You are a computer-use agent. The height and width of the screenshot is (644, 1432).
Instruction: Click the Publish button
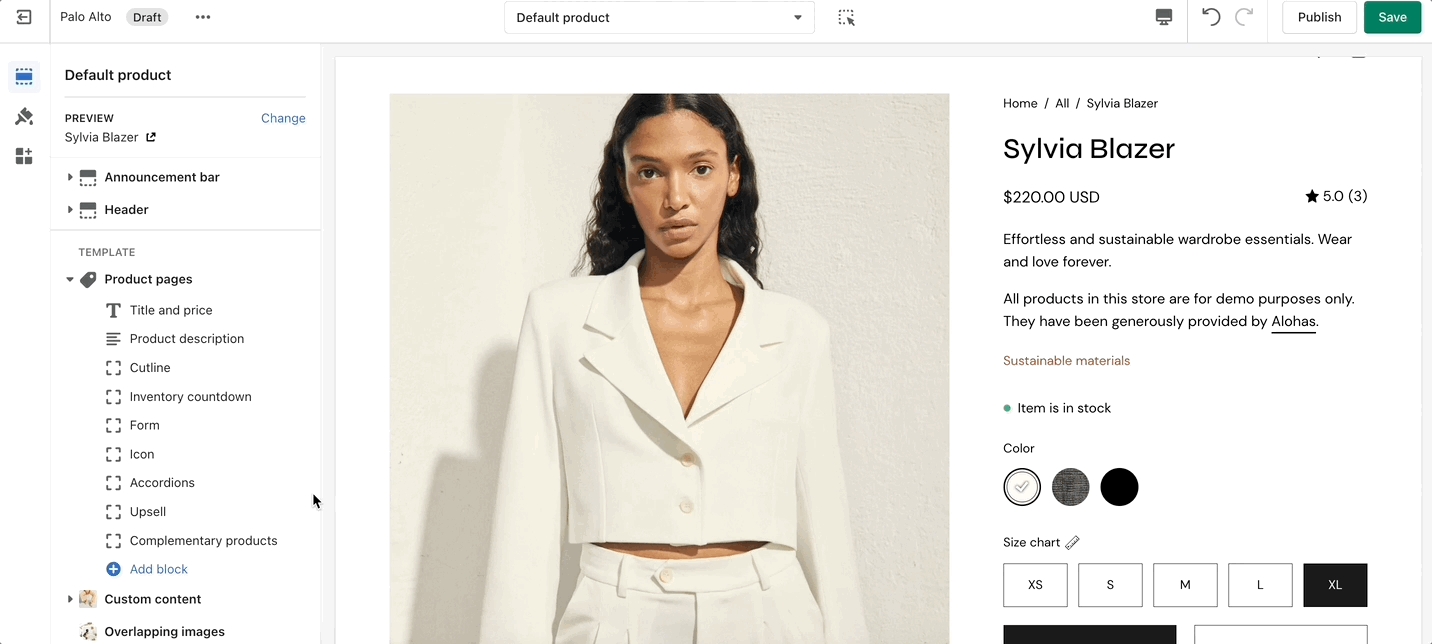point(1319,17)
